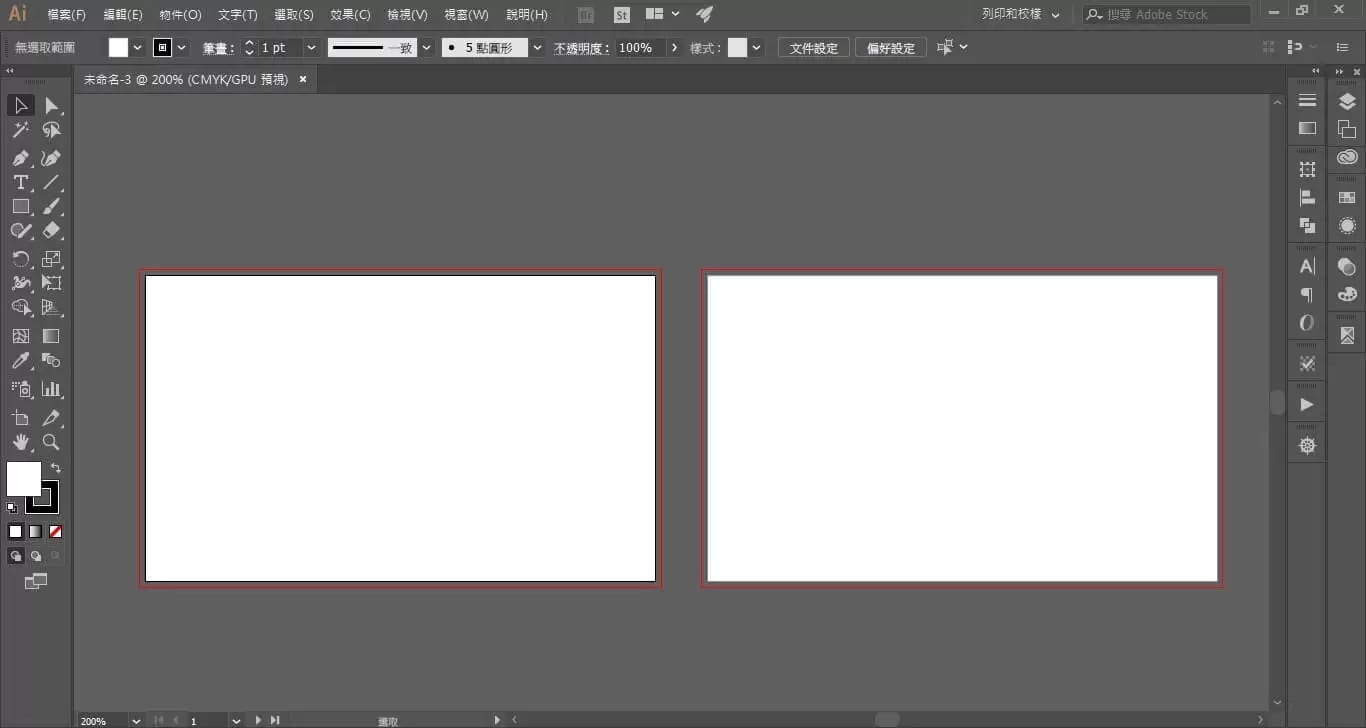The width and height of the screenshot is (1366, 728).
Task: Click the 偏好設定 button
Action: (x=891, y=48)
